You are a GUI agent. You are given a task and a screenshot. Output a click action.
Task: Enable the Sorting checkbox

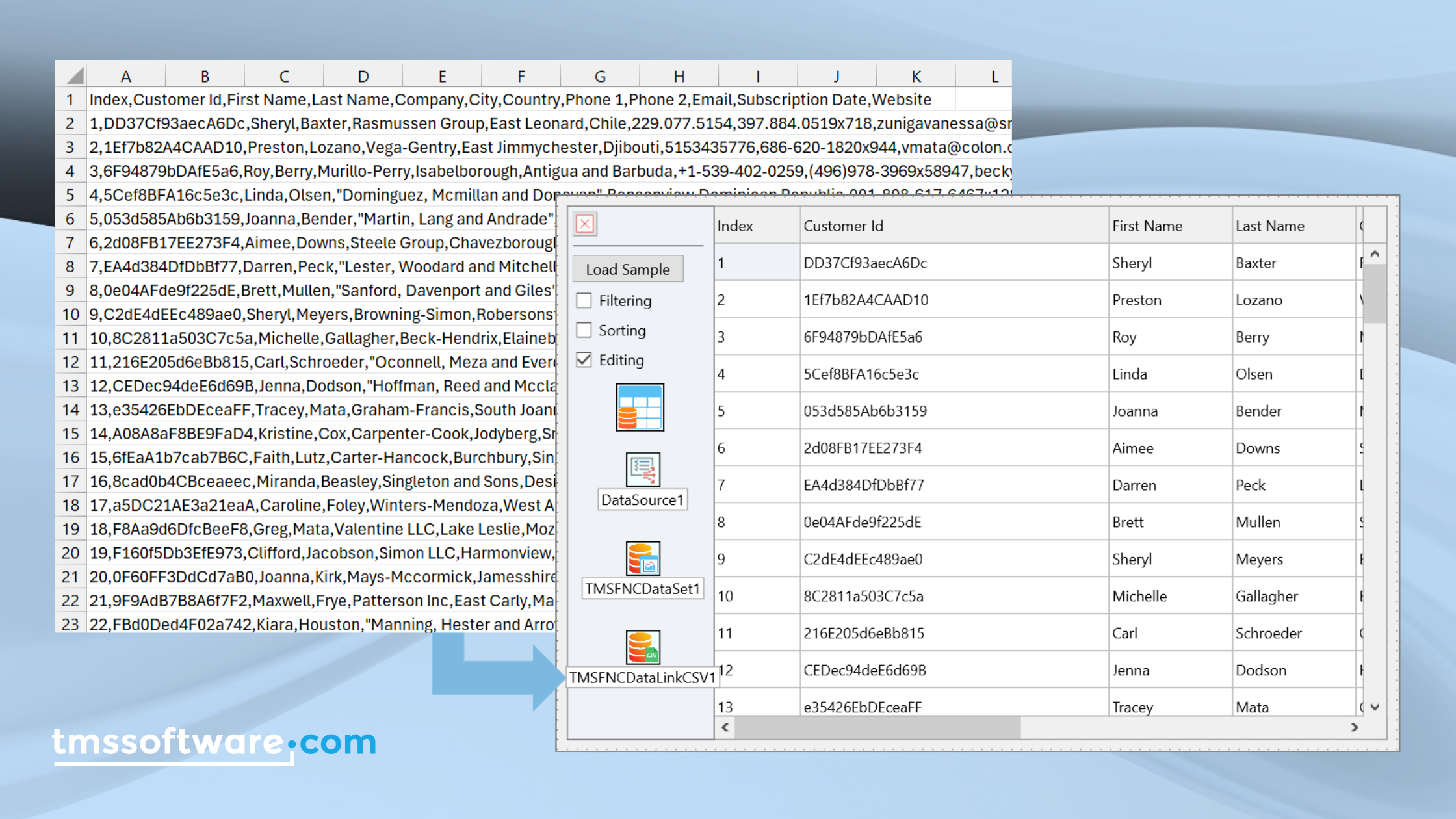[584, 330]
